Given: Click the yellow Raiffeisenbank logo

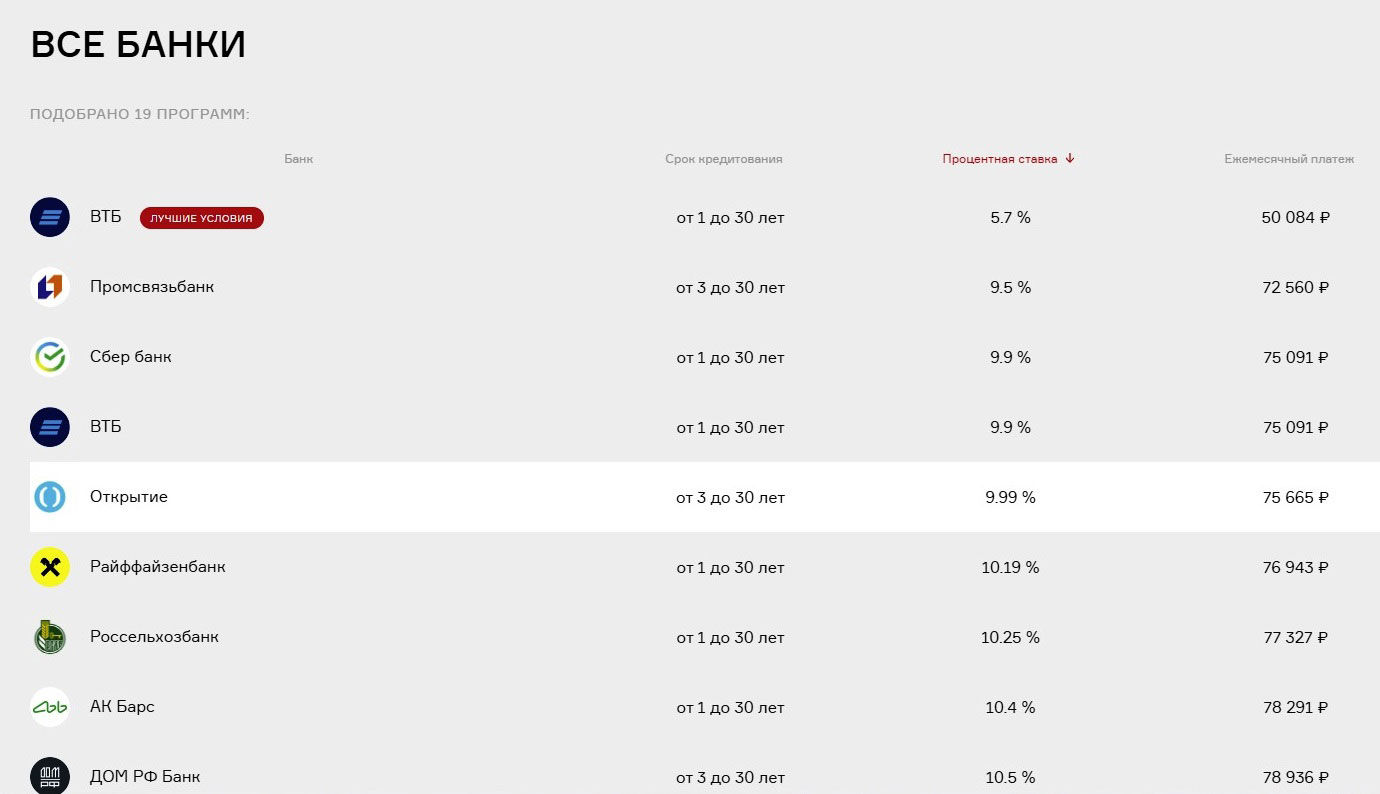Looking at the screenshot, I should pyautogui.click(x=50, y=567).
